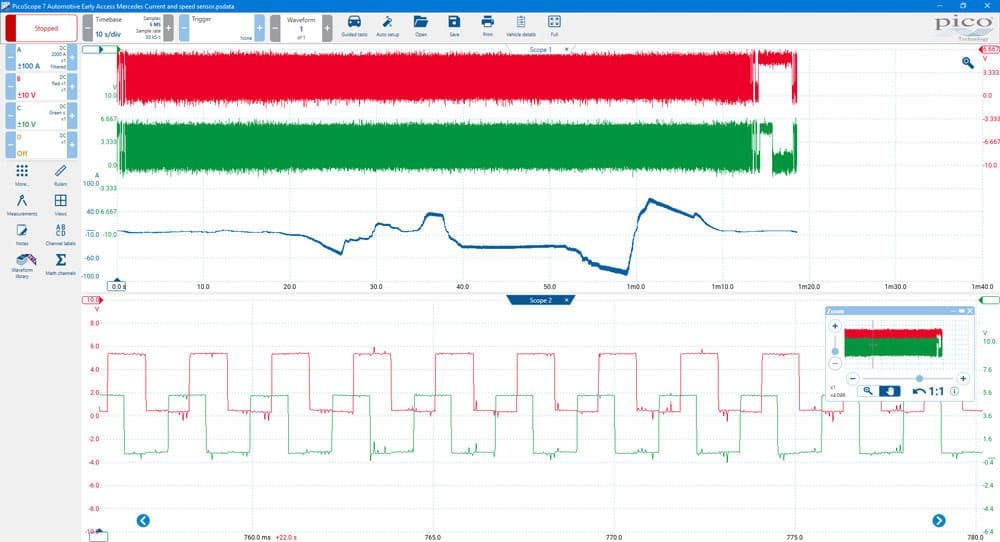
Task: Go to next section with right arrow button
Action: pyautogui.click(x=939, y=520)
